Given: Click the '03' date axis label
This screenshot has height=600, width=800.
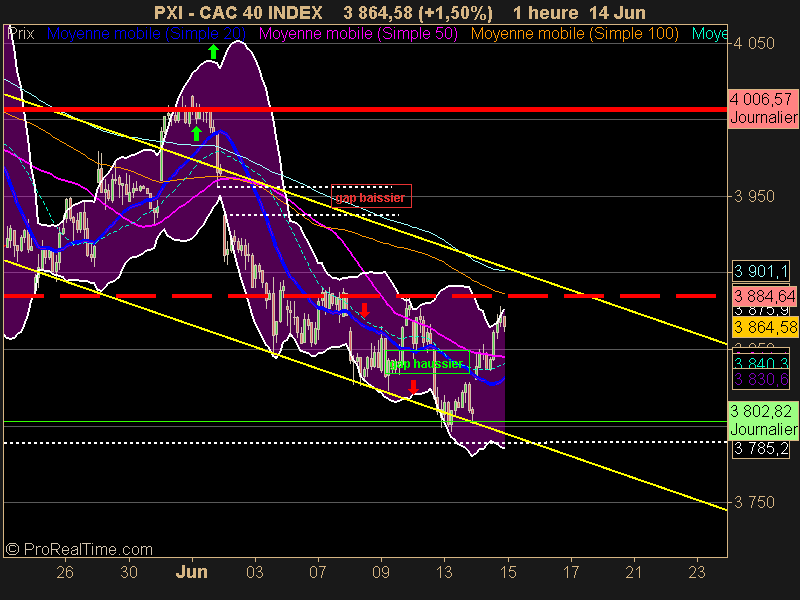Looking at the screenshot, I should tap(255, 572).
